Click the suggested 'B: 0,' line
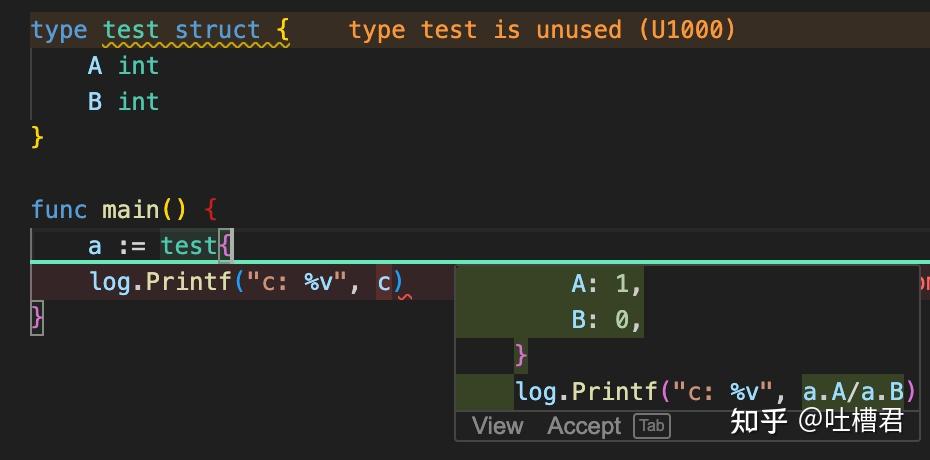The height and width of the screenshot is (460, 930). pyautogui.click(x=607, y=320)
